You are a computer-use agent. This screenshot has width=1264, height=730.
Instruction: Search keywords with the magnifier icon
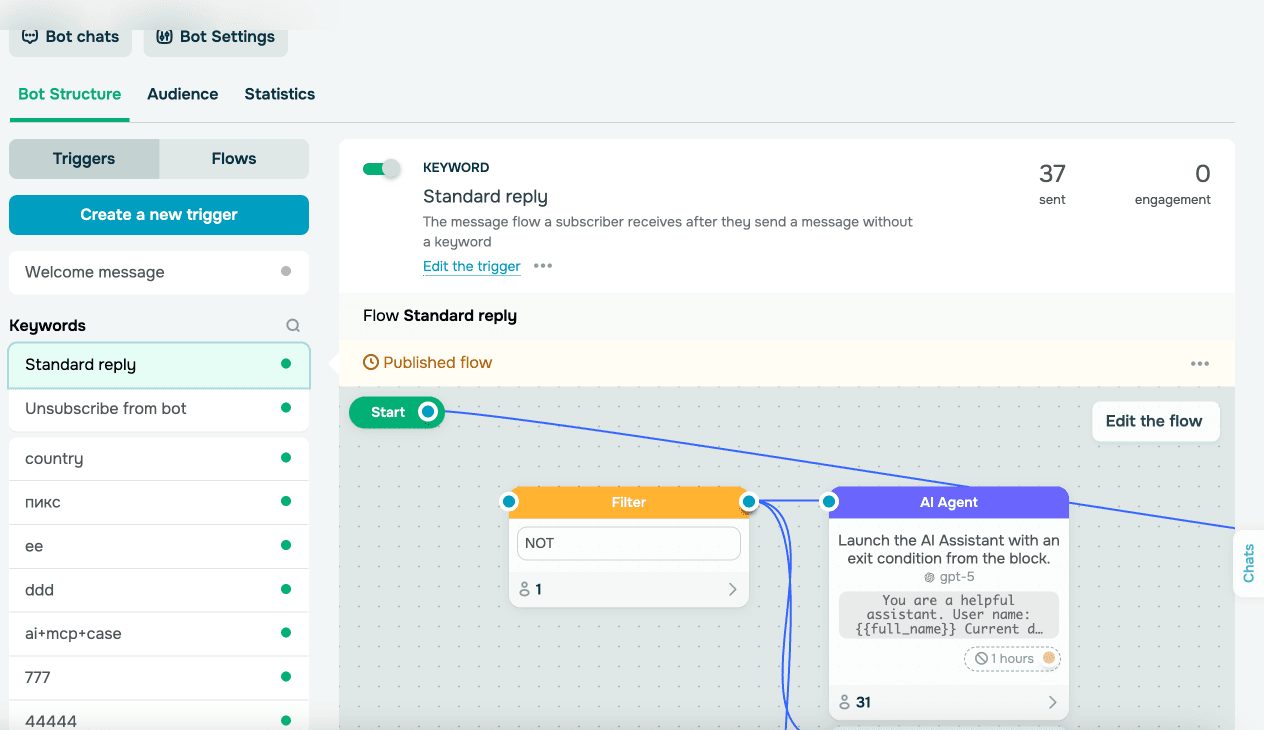click(x=293, y=325)
